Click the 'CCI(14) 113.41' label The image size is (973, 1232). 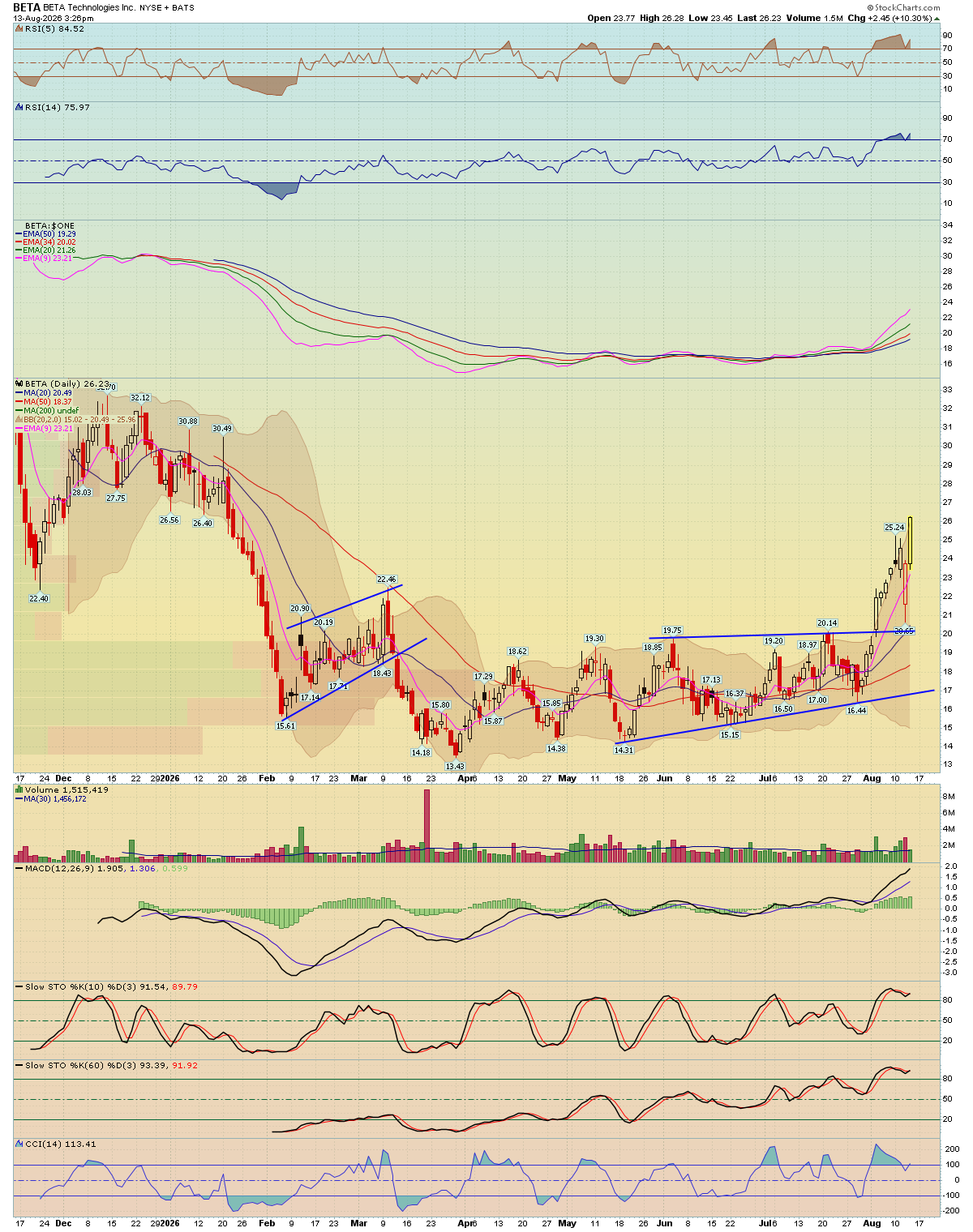[60, 1144]
